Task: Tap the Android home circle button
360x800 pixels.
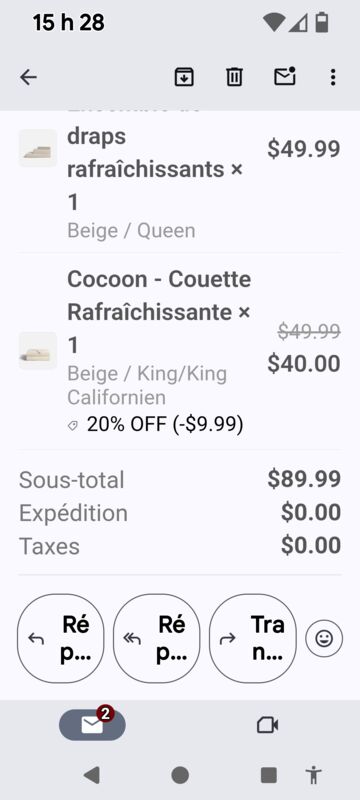Action: coord(180,776)
